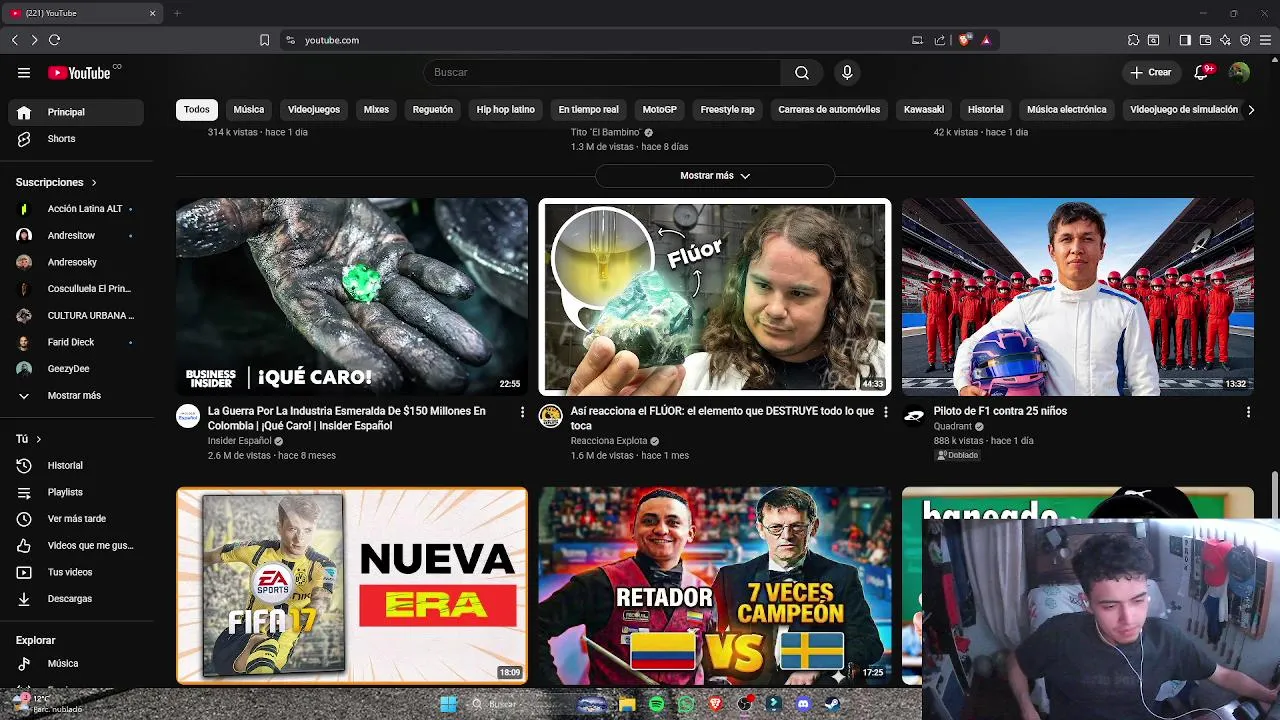Open the Andresitow subscription
Screen dimensions: 1280x720
pos(76,235)
